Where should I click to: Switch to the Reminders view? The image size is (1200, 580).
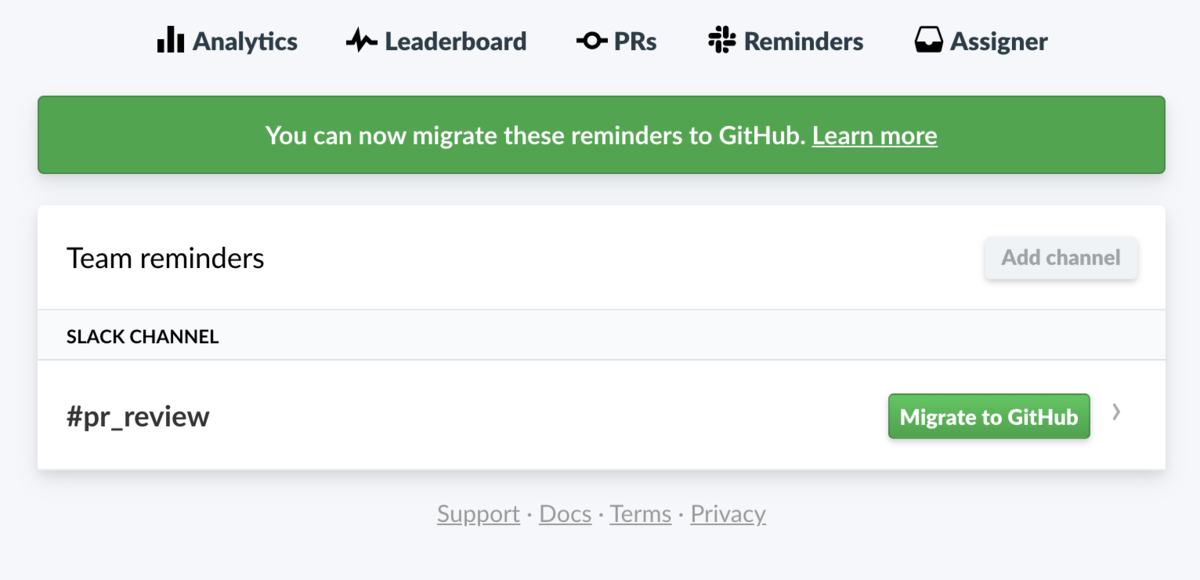(800, 41)
